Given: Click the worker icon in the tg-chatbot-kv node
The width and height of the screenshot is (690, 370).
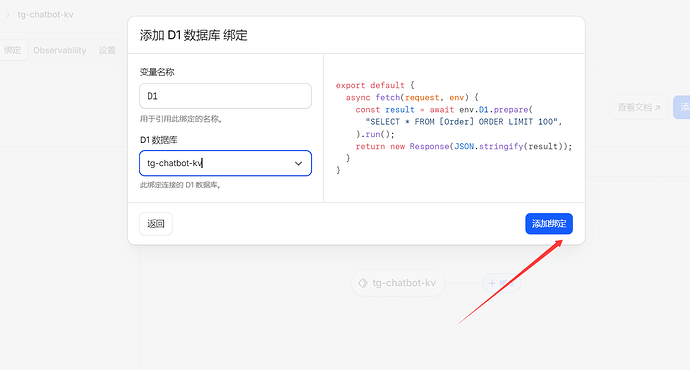Looking at the screenshot, I should pos(363,283).
